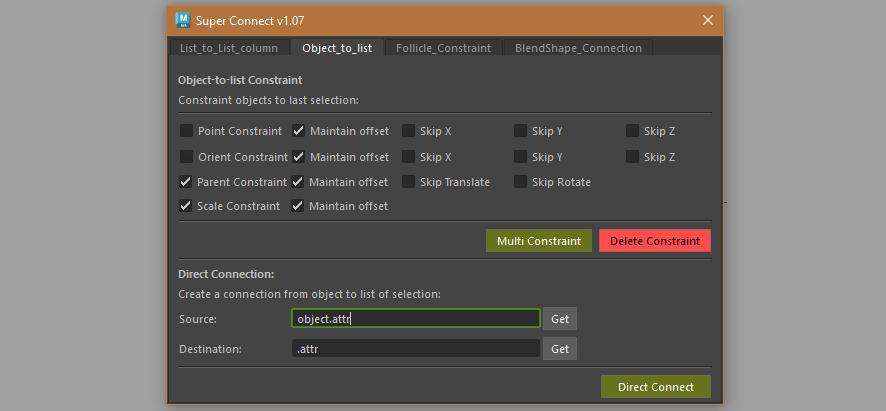Open the Follicle_Constraint tab
Image resolution: width=886 pixels, height=411 pixels.
[x=443, y=48]
